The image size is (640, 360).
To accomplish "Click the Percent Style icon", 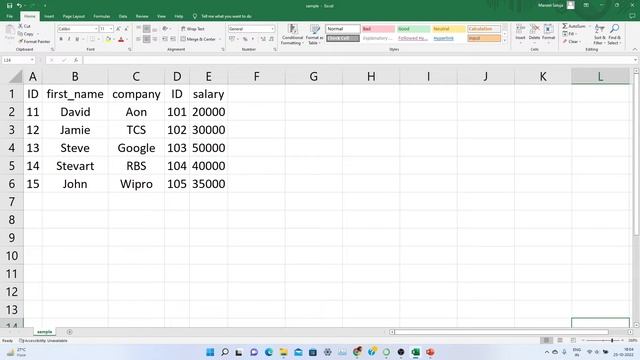I will tap(245, 39).
